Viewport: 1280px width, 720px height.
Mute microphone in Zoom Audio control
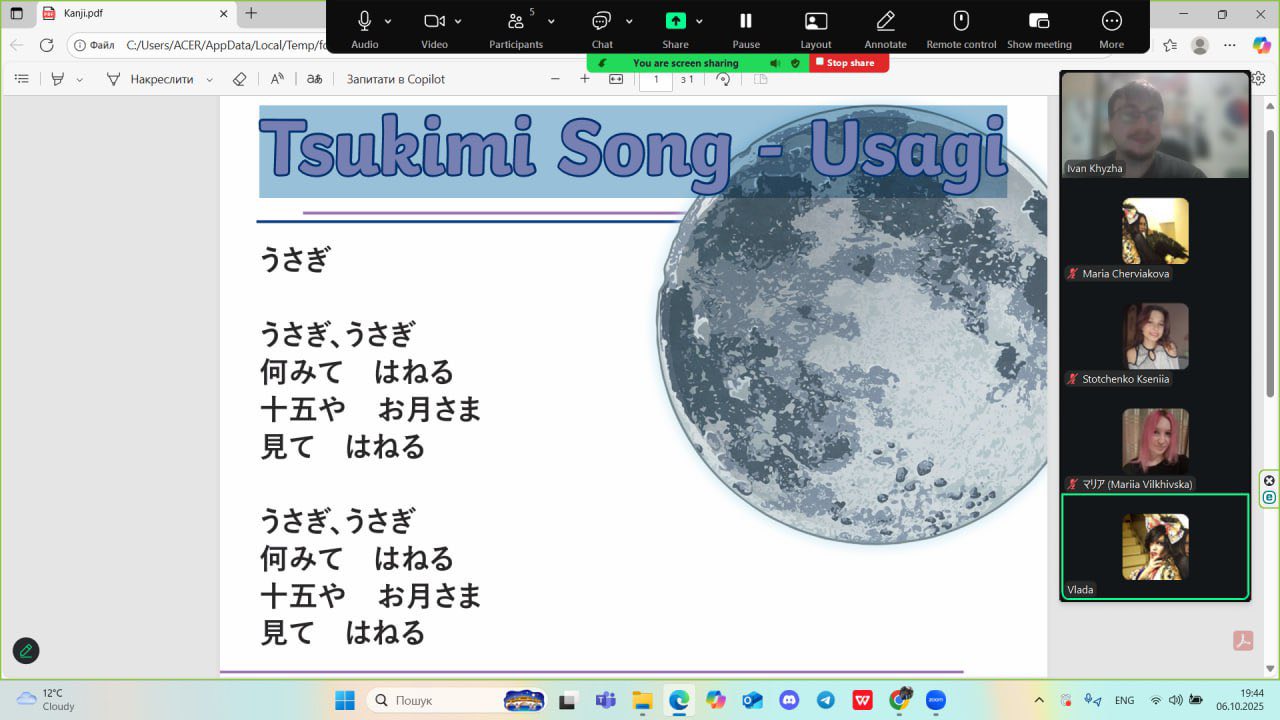[x=364, y=22]
